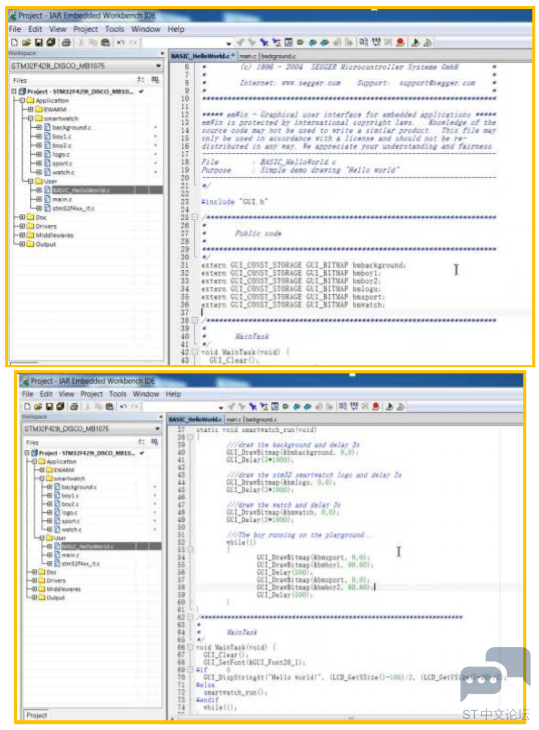Toggle code fold at line 42 in top editor
This screenshot has height=730, width=539.
(195, 352)
